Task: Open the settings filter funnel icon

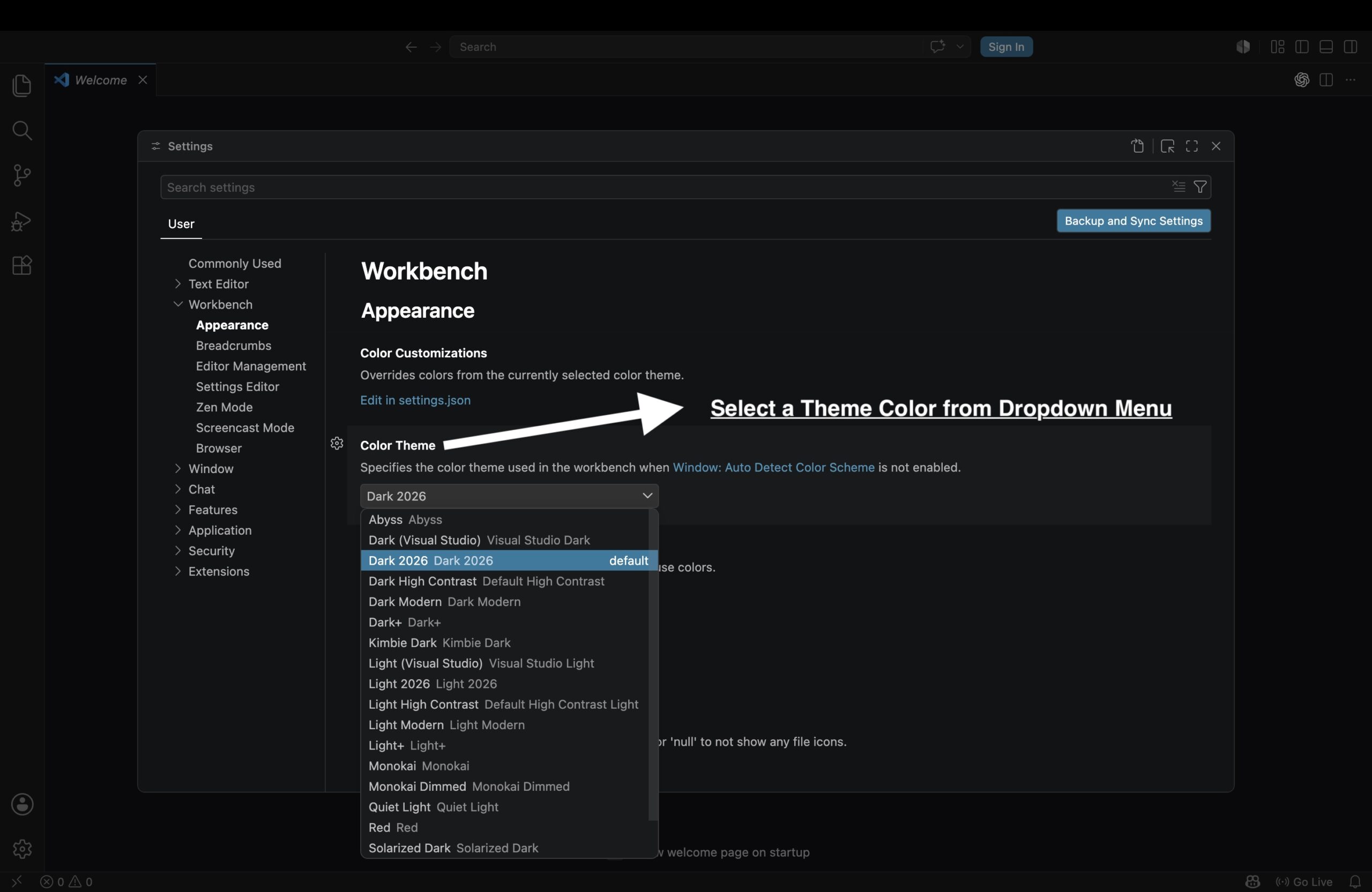Action: (1200, 186)
